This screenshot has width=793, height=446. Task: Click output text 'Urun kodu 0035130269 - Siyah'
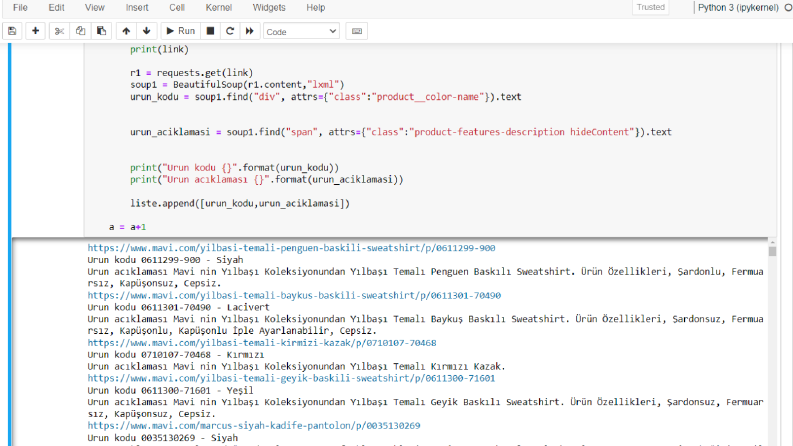point(162,438)
